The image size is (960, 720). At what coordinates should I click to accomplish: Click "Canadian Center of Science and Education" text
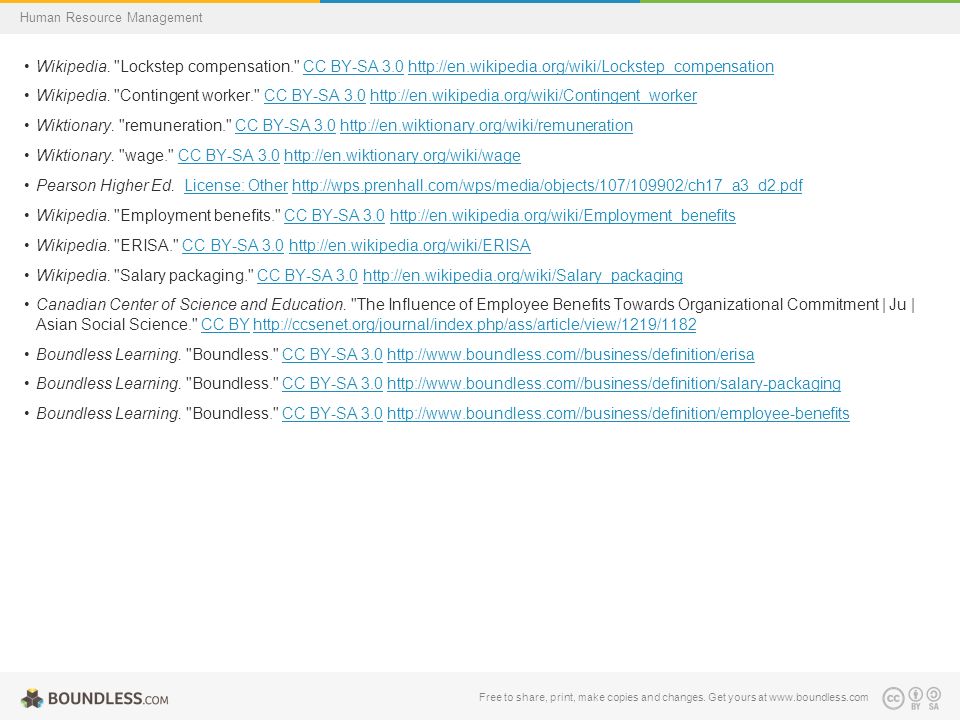[191, 304]
